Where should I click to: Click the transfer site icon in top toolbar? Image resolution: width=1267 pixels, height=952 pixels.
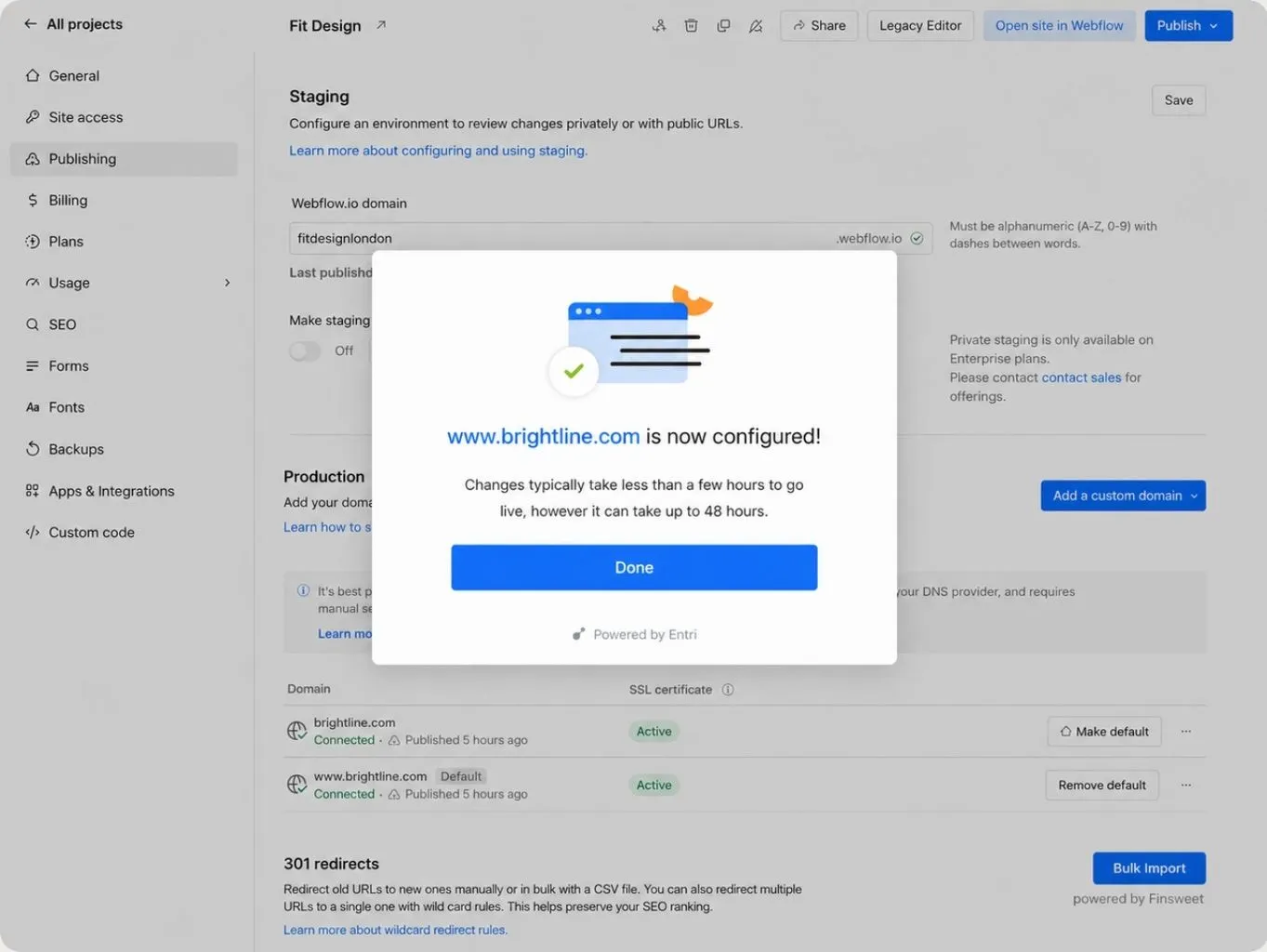659,26
